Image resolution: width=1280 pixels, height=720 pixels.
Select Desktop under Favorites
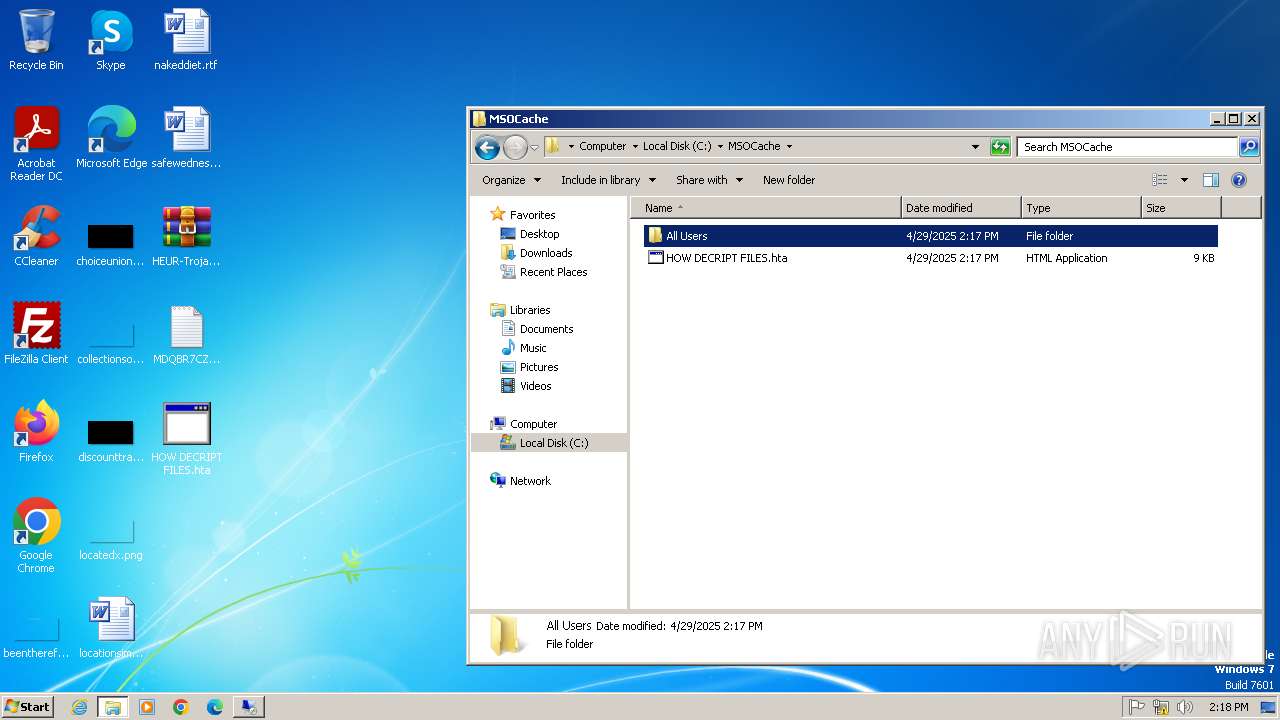click(x=539, y=234)
